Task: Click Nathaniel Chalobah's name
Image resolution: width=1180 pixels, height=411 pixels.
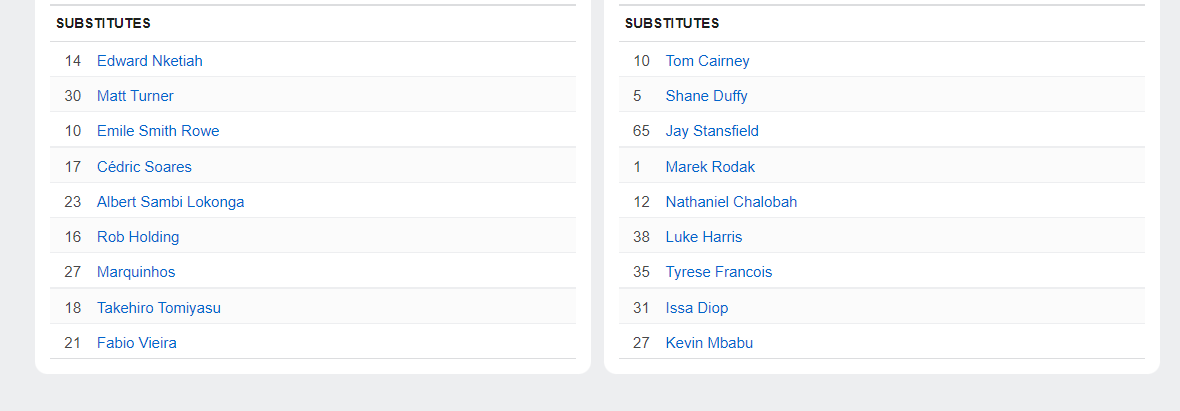Action: 731,202
